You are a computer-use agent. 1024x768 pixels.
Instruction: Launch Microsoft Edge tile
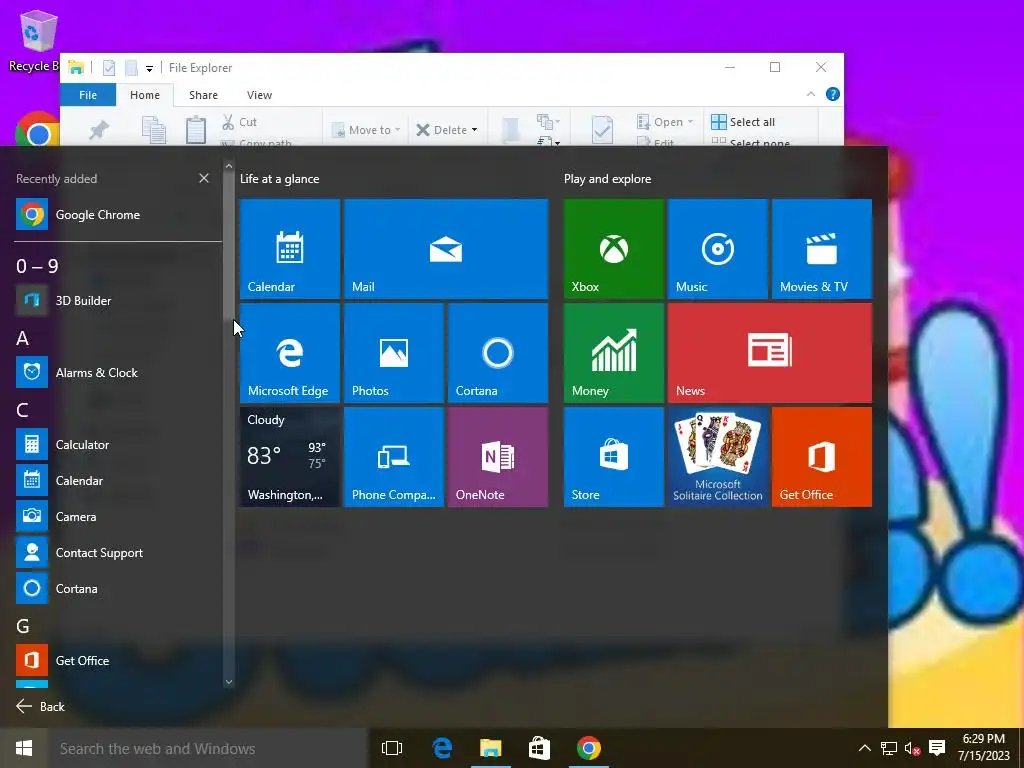pyautogui.click(x=290, y=353)
